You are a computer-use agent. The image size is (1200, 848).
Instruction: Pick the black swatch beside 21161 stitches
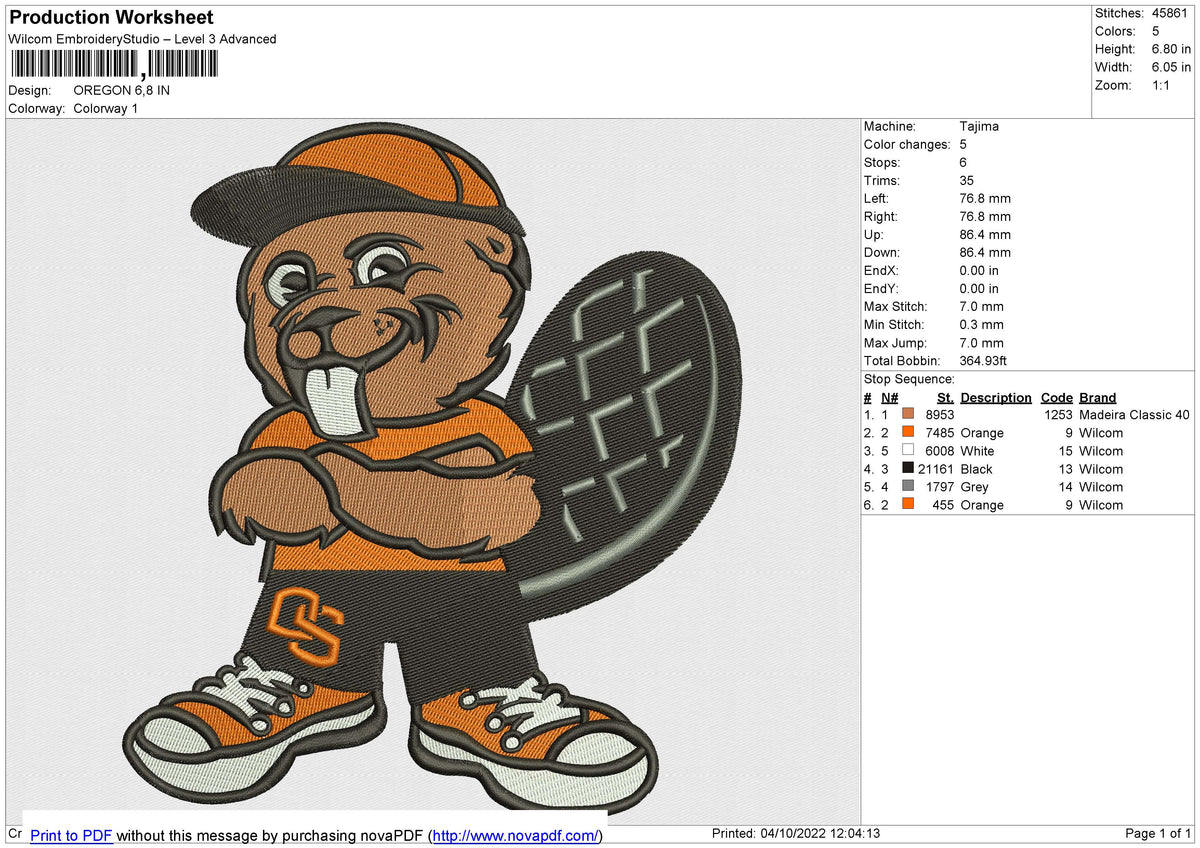908,468
